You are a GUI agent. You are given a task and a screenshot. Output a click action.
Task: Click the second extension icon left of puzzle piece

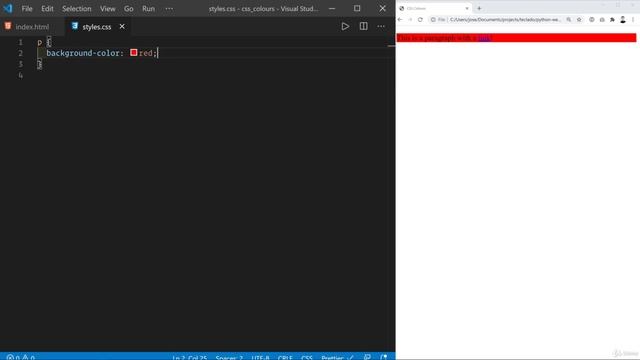point(602,20)
